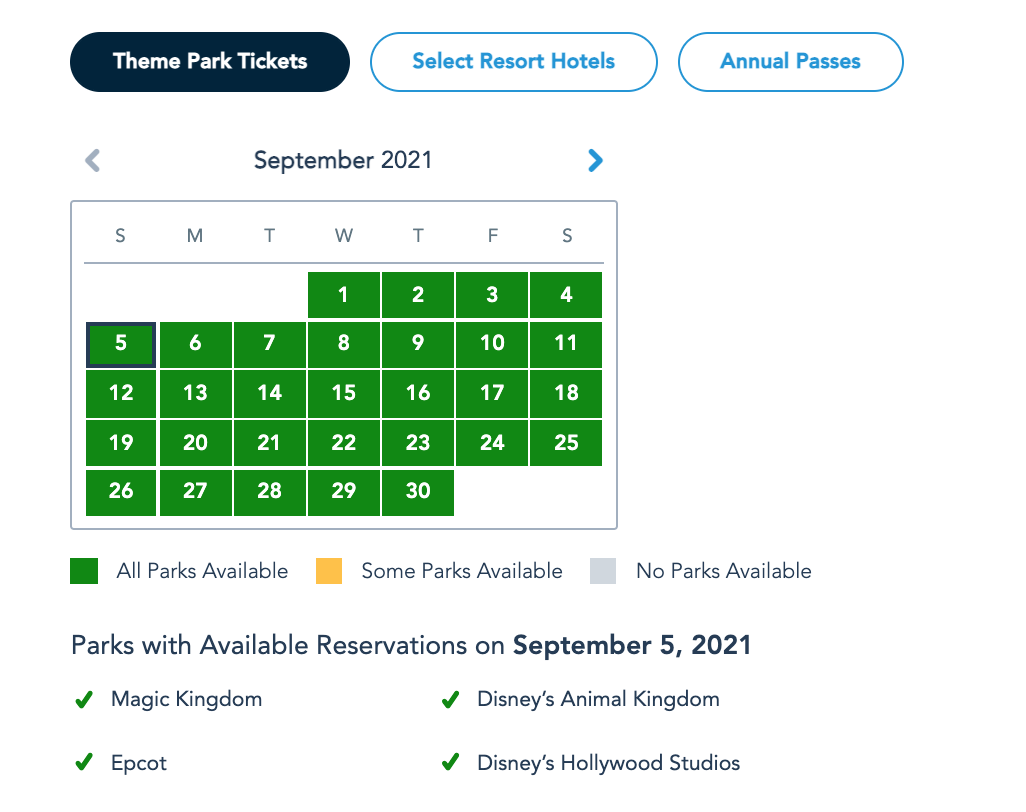Choose September 30 on the calendar

(x=418, y=491)
